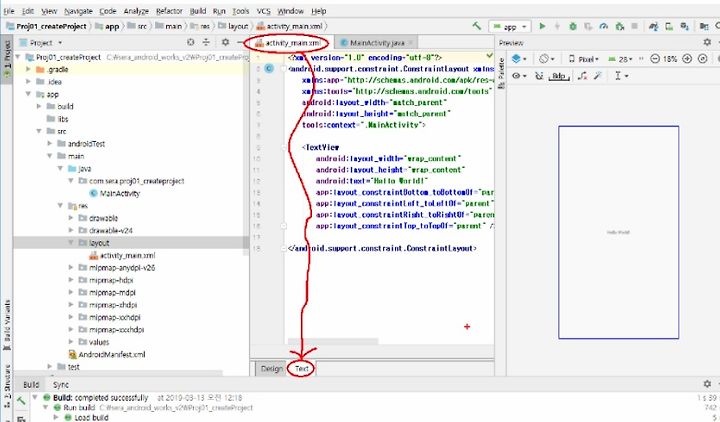Attach debugger to Android process icon
Image resolution: width=720 pixels, height=422 pixels.
619,27
